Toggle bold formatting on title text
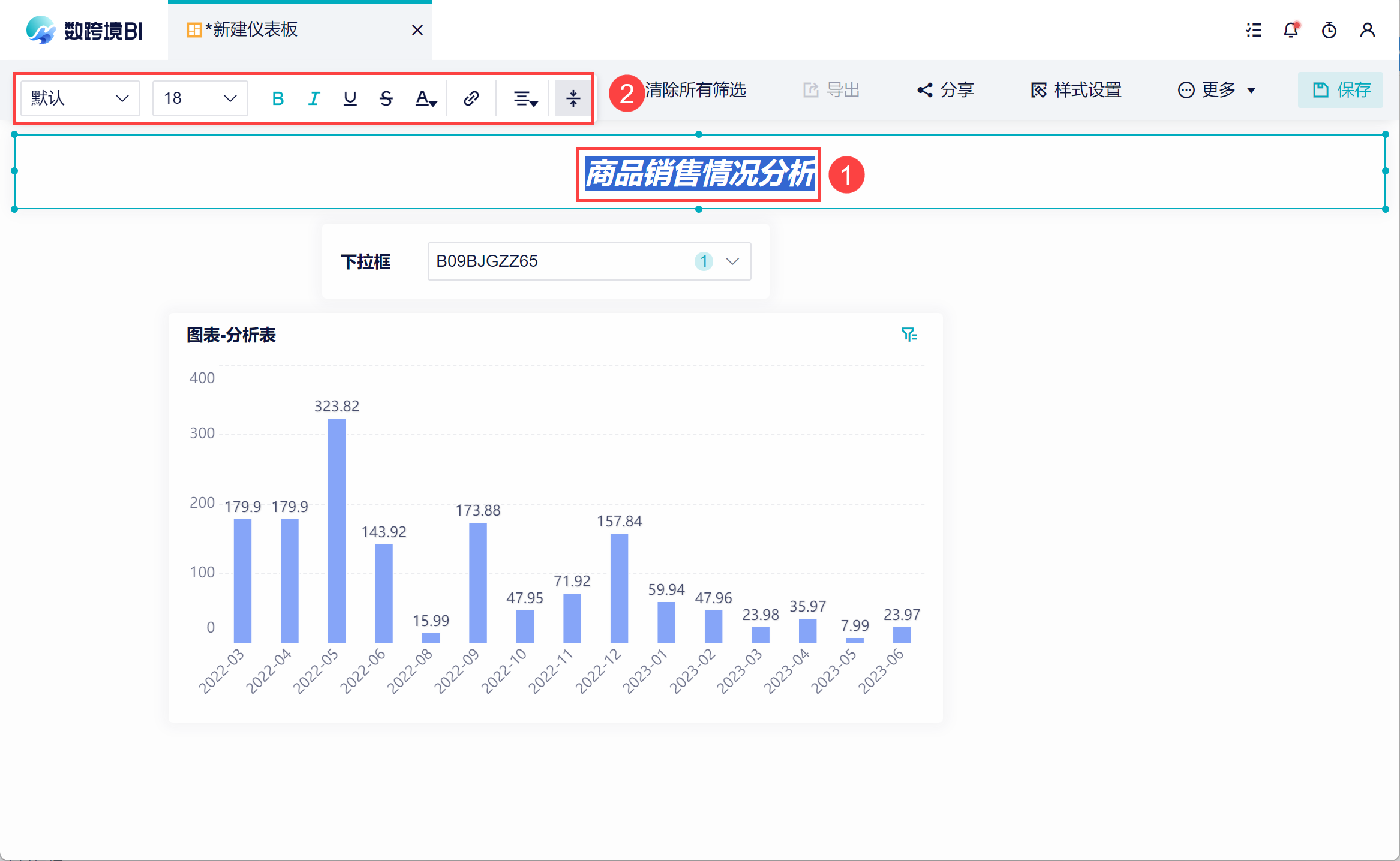1400x861 pixels. click(277, 98)
